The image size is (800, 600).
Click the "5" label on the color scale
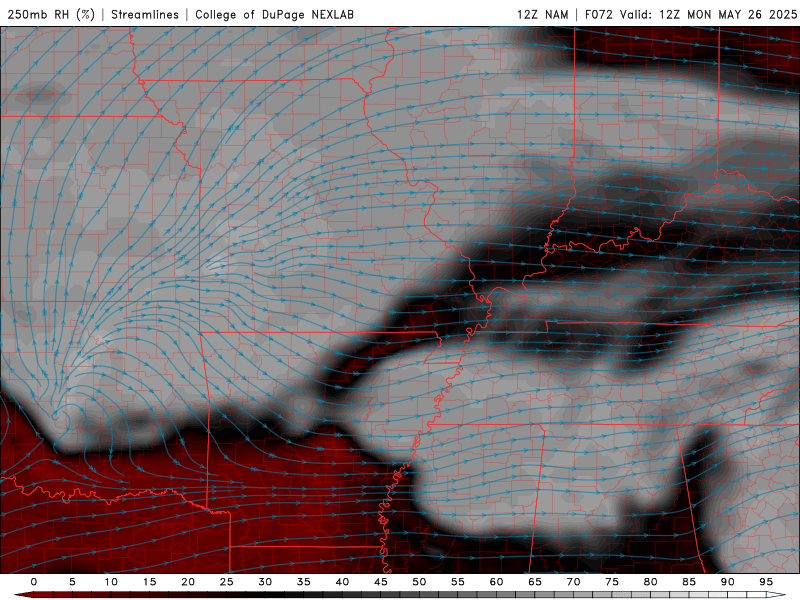(72, 582)
